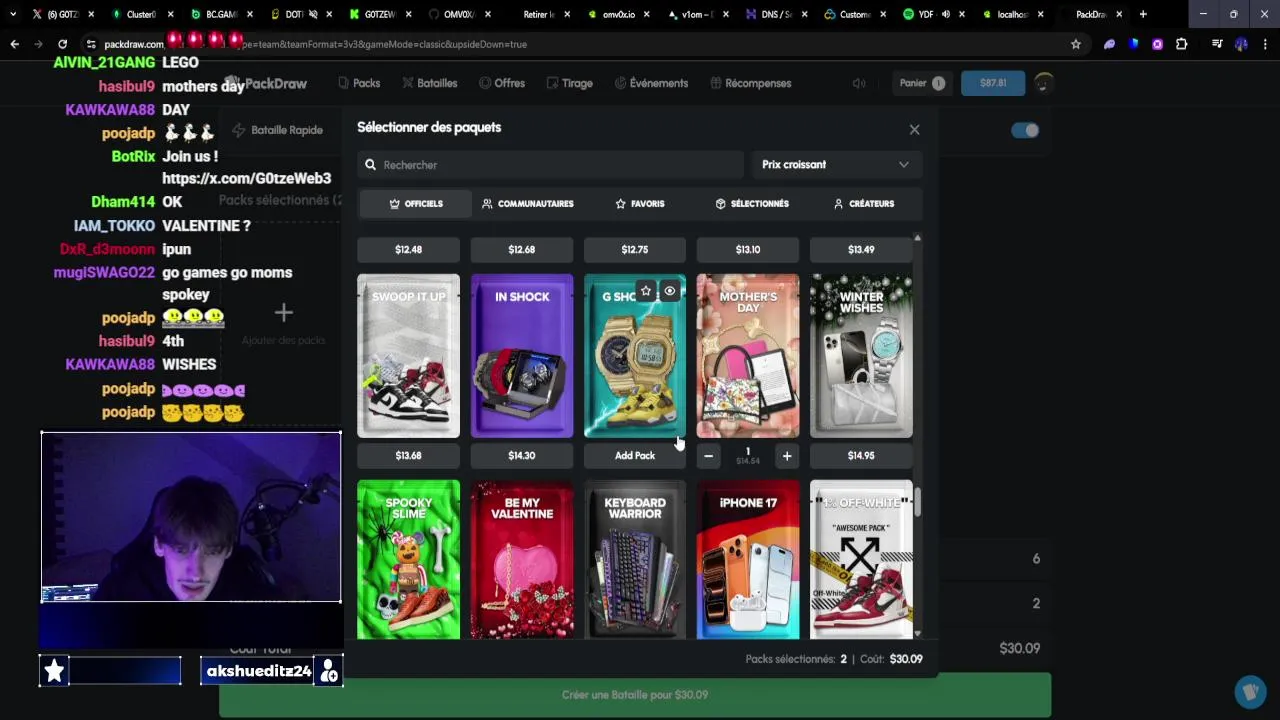Image resolution: width=1280 pixels, height=720 pixels.
Task: Add pack priced $13.10
Action: coord(748,250)
